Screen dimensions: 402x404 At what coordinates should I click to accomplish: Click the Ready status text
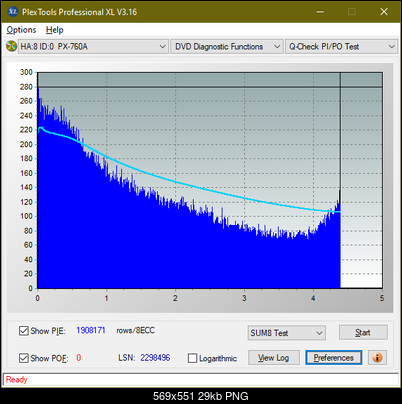pyautogui.click(x=16, y=380)
